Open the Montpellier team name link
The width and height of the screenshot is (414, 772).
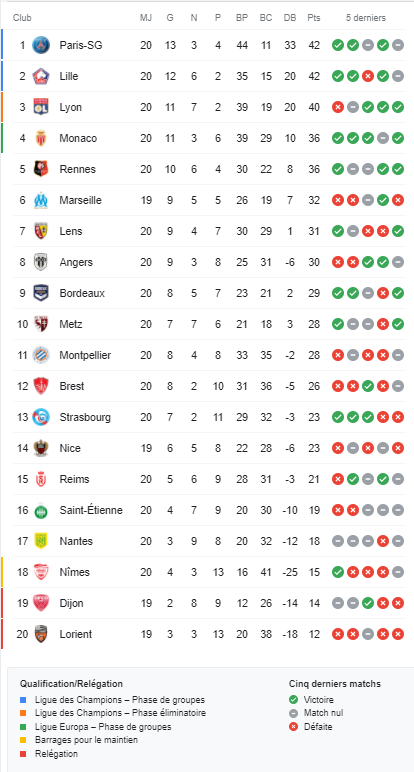[85, 355]
